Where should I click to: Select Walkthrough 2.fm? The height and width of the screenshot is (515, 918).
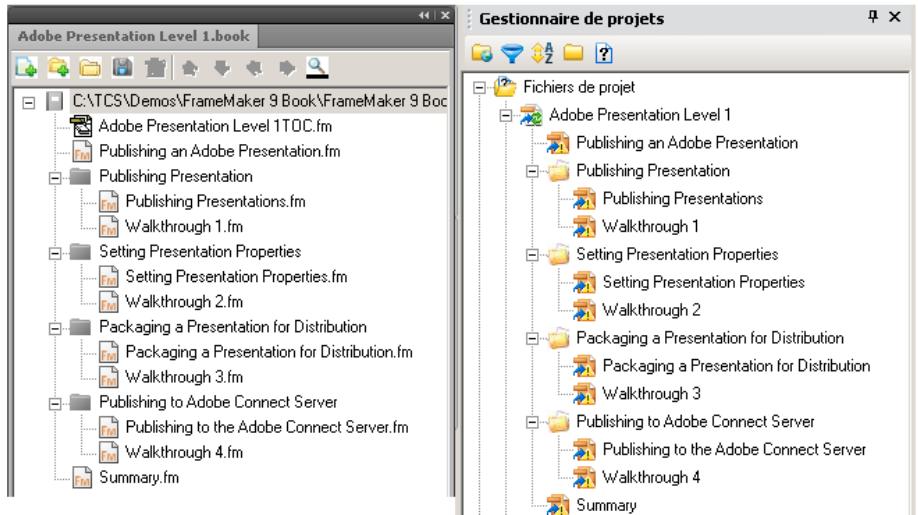click(x=184, y=301)
